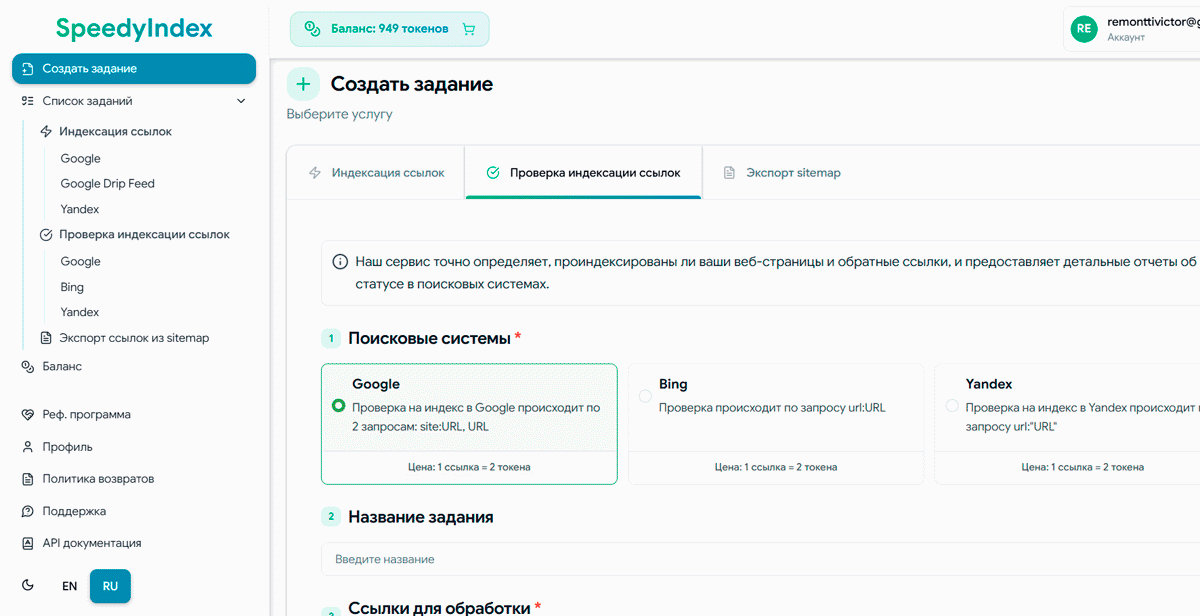The width and height of the screenshot is (1200, 616).
Task: Open the shopping cart icon next to balance
Action: [468, 29]
